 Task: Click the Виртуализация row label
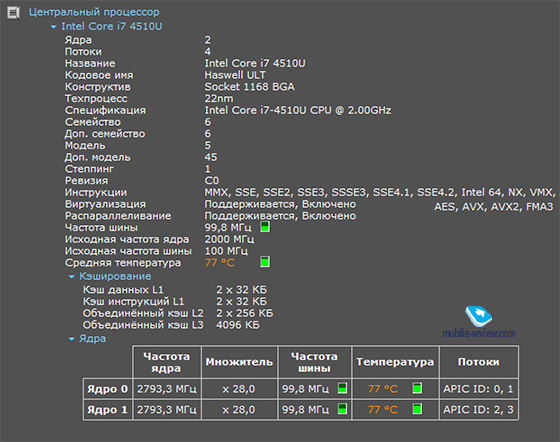(x=105, y=204)
